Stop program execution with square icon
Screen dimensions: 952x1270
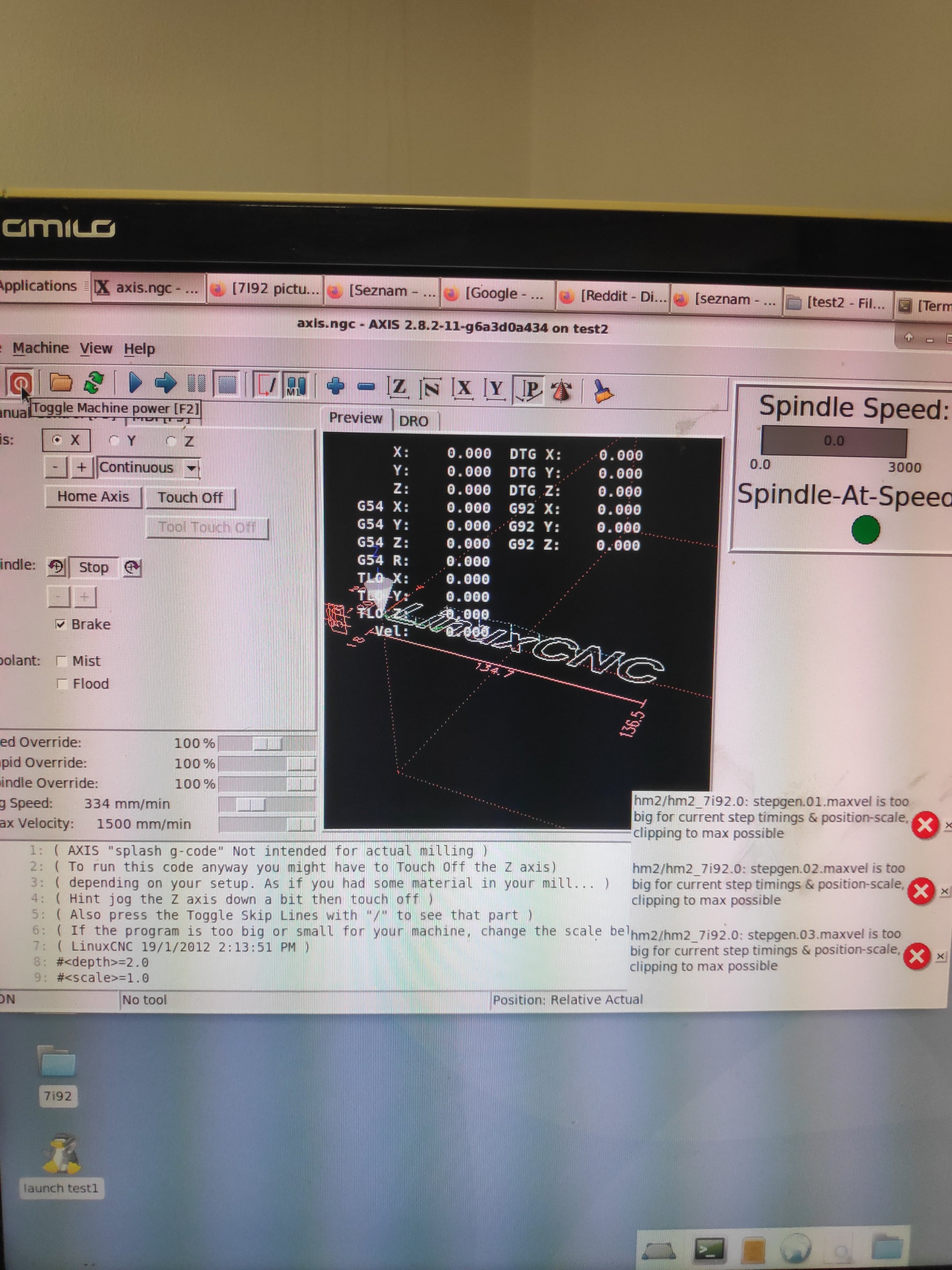[226, 385]
